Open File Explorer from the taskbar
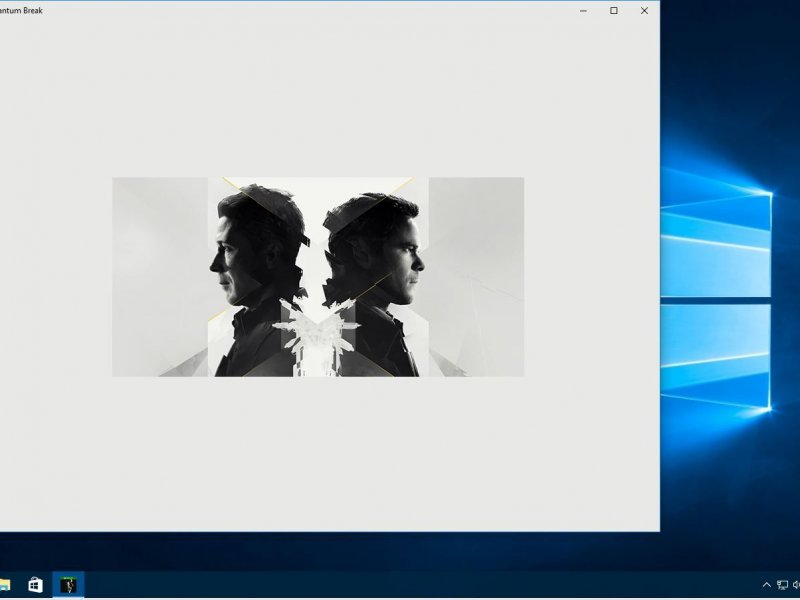The image size is (800, 600). click(x=5, y=585)
